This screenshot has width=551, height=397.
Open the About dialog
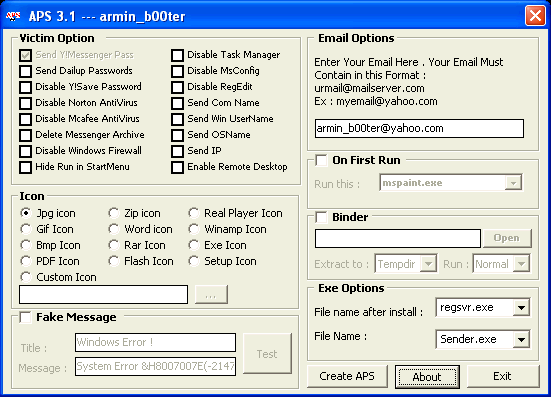point(427,377)
